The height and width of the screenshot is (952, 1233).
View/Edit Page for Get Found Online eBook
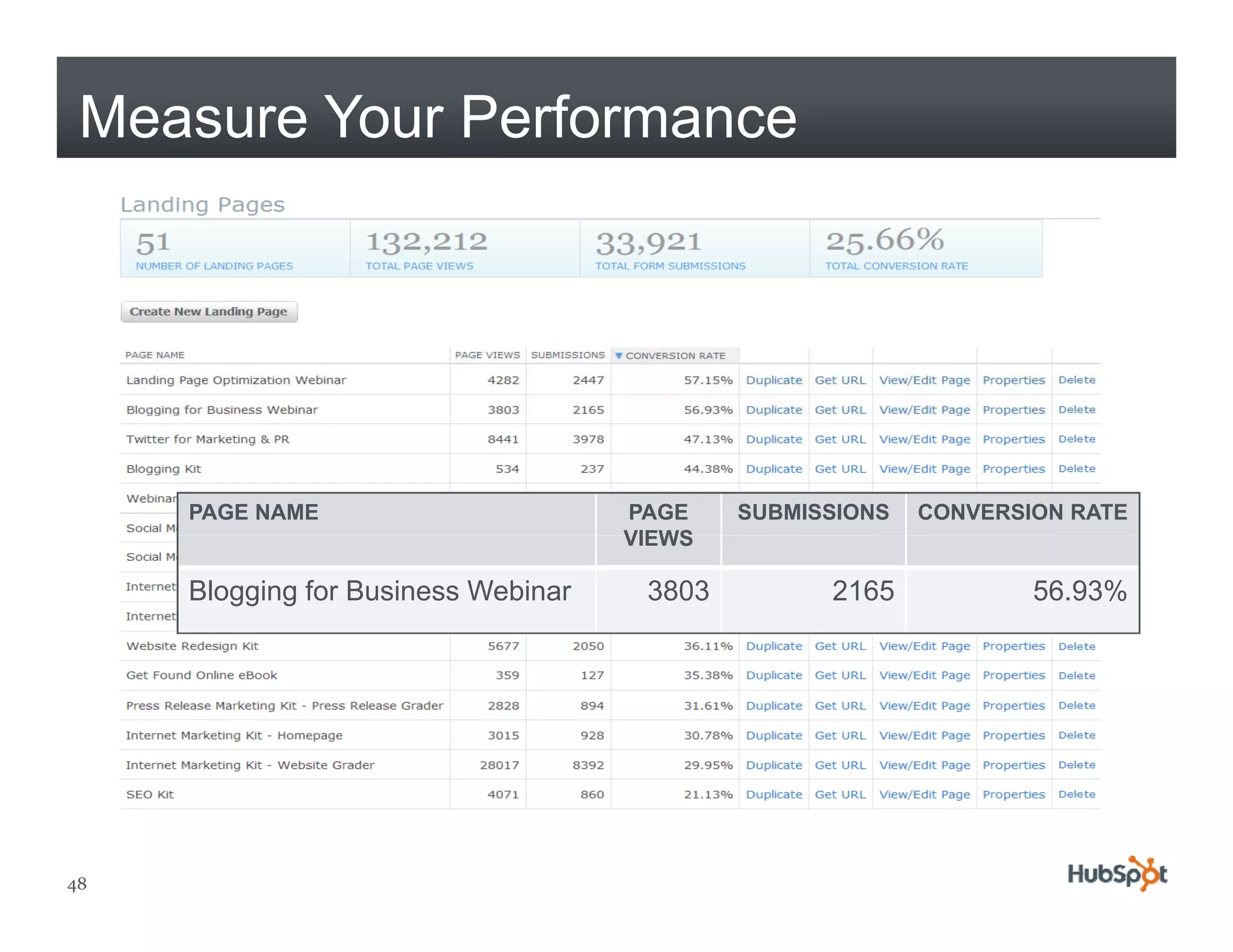coord(924,676)
